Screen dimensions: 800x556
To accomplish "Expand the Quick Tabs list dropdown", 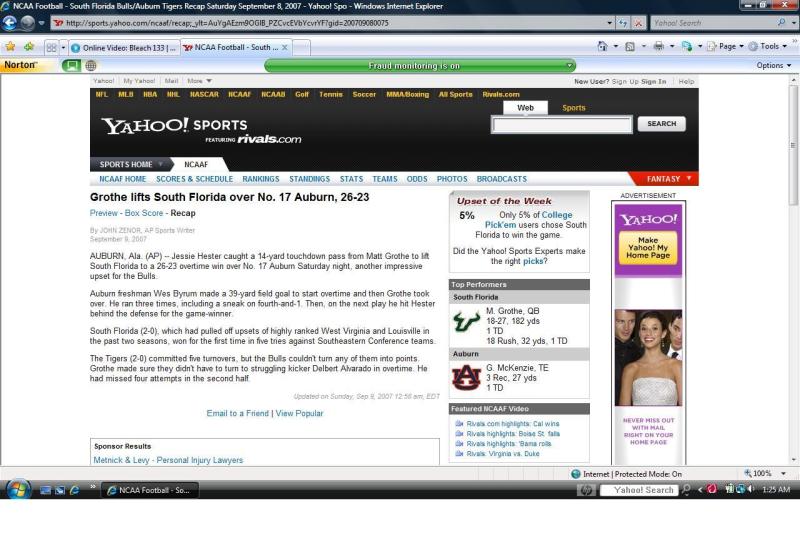I will pos(63,47).
